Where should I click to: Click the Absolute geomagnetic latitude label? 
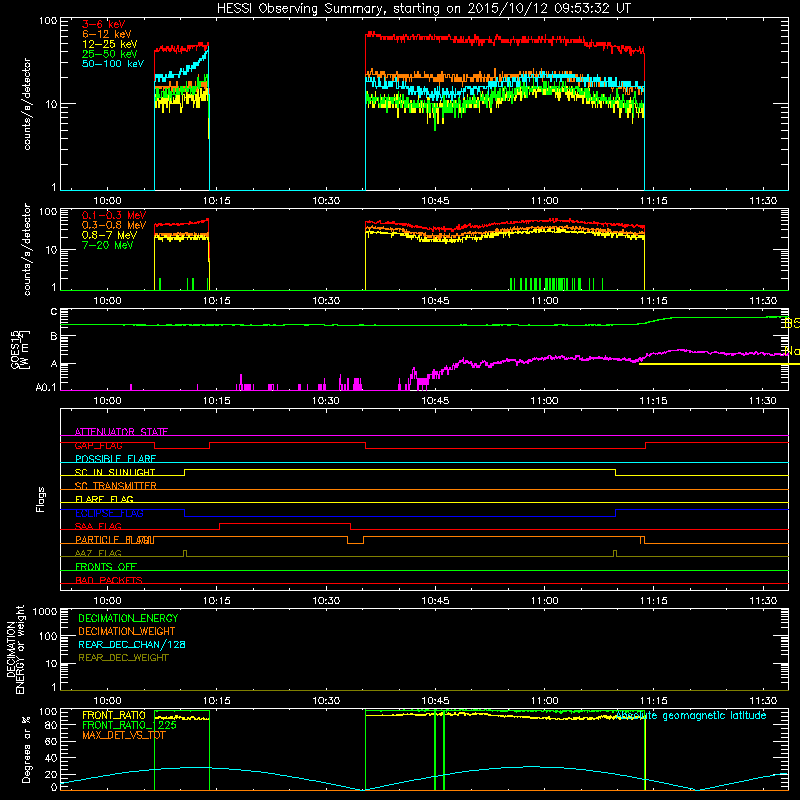[691, 715]
